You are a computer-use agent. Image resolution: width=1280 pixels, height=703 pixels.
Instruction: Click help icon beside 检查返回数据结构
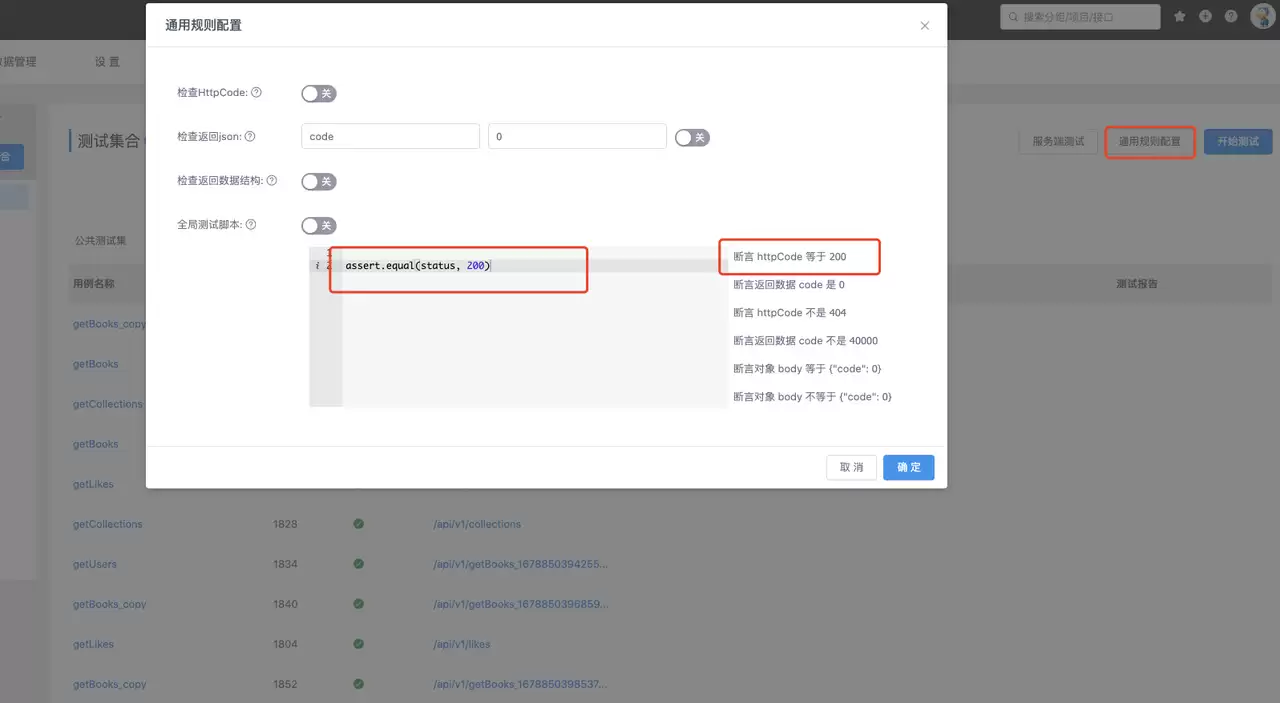(271, 181)
